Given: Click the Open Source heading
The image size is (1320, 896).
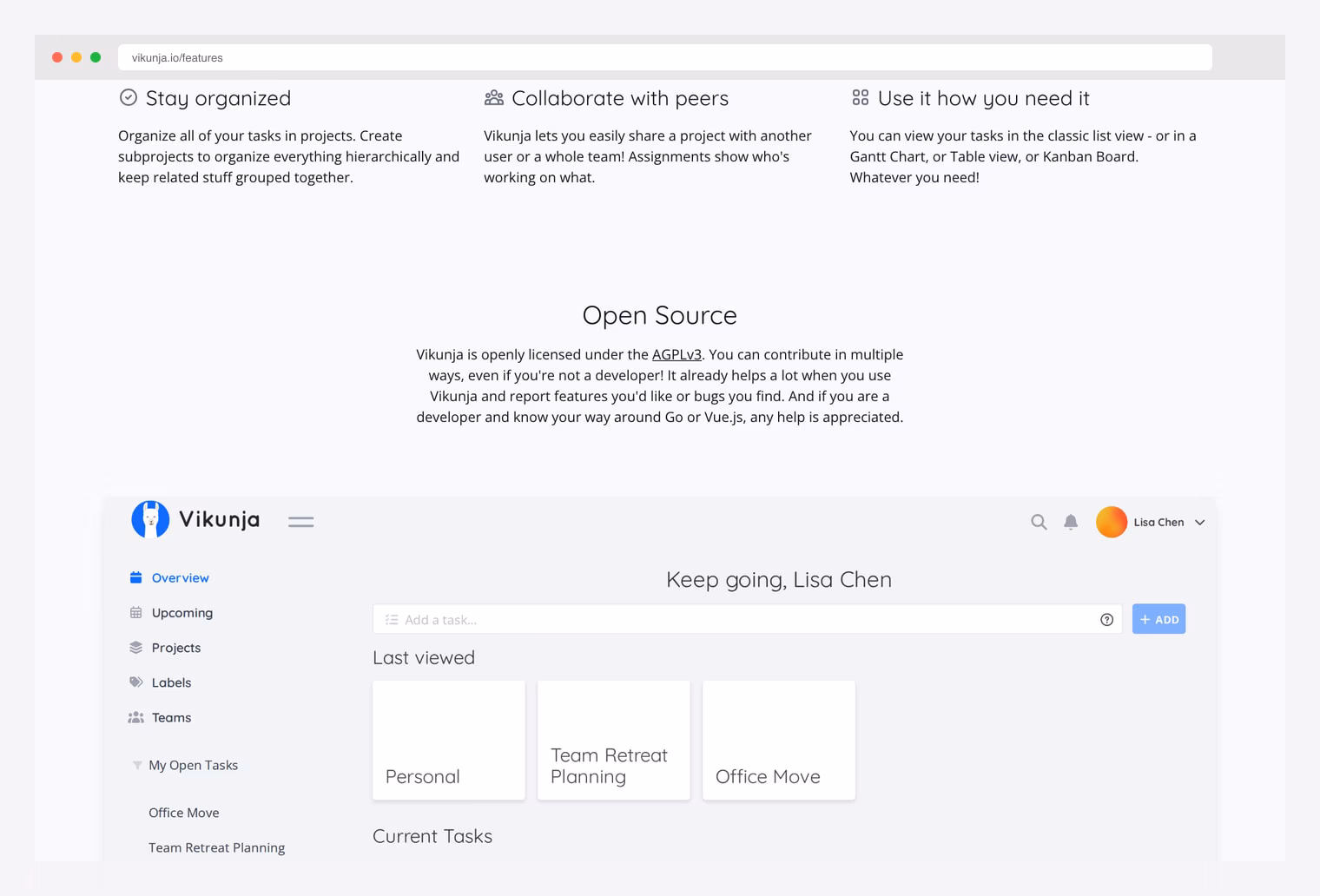Looking at the screenshot, I should tap(660, 315).
